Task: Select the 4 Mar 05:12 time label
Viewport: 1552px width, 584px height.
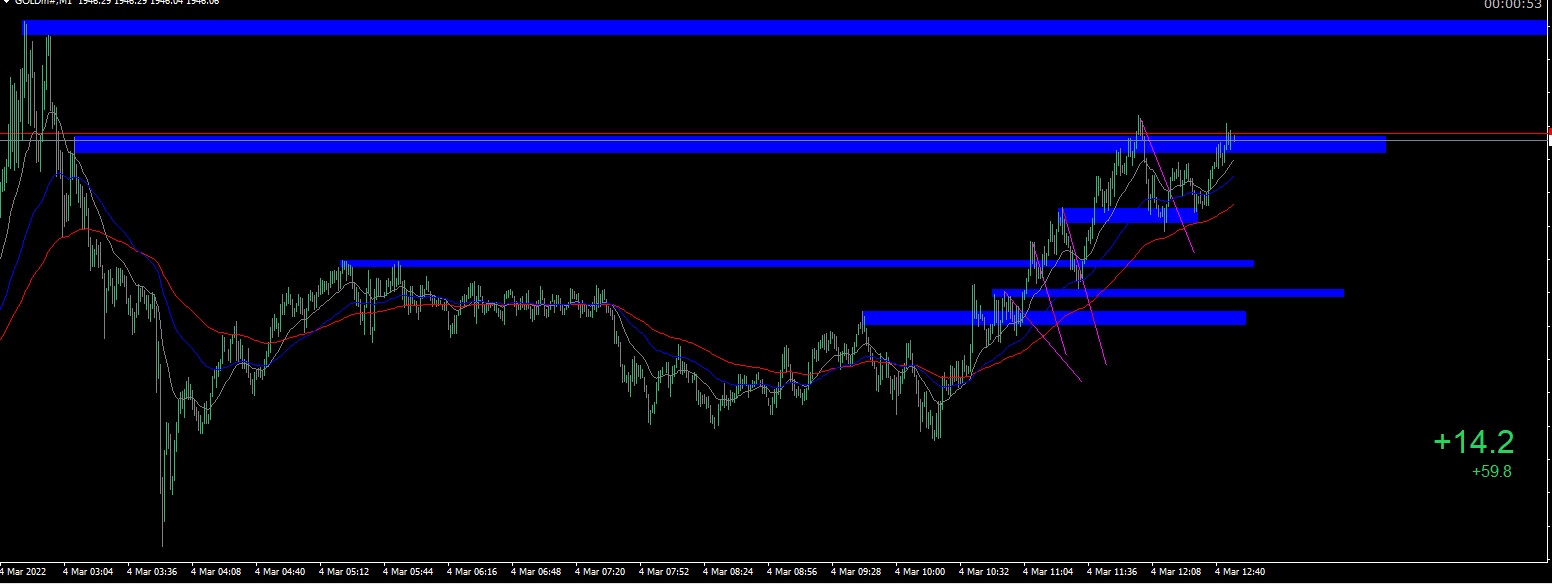Action: (344, 572)
